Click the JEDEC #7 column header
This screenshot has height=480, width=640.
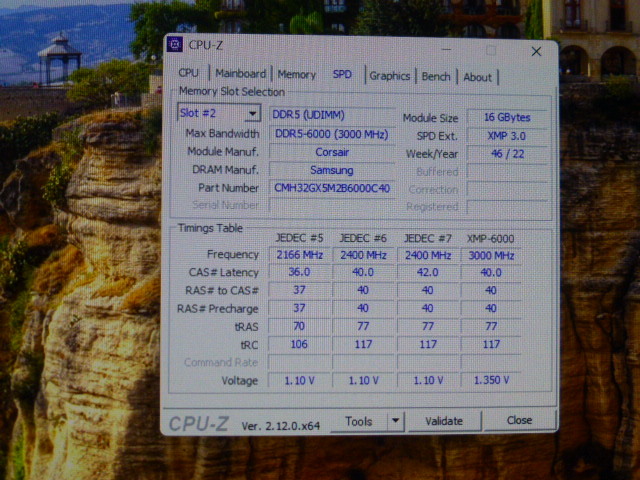coord(427,238)
